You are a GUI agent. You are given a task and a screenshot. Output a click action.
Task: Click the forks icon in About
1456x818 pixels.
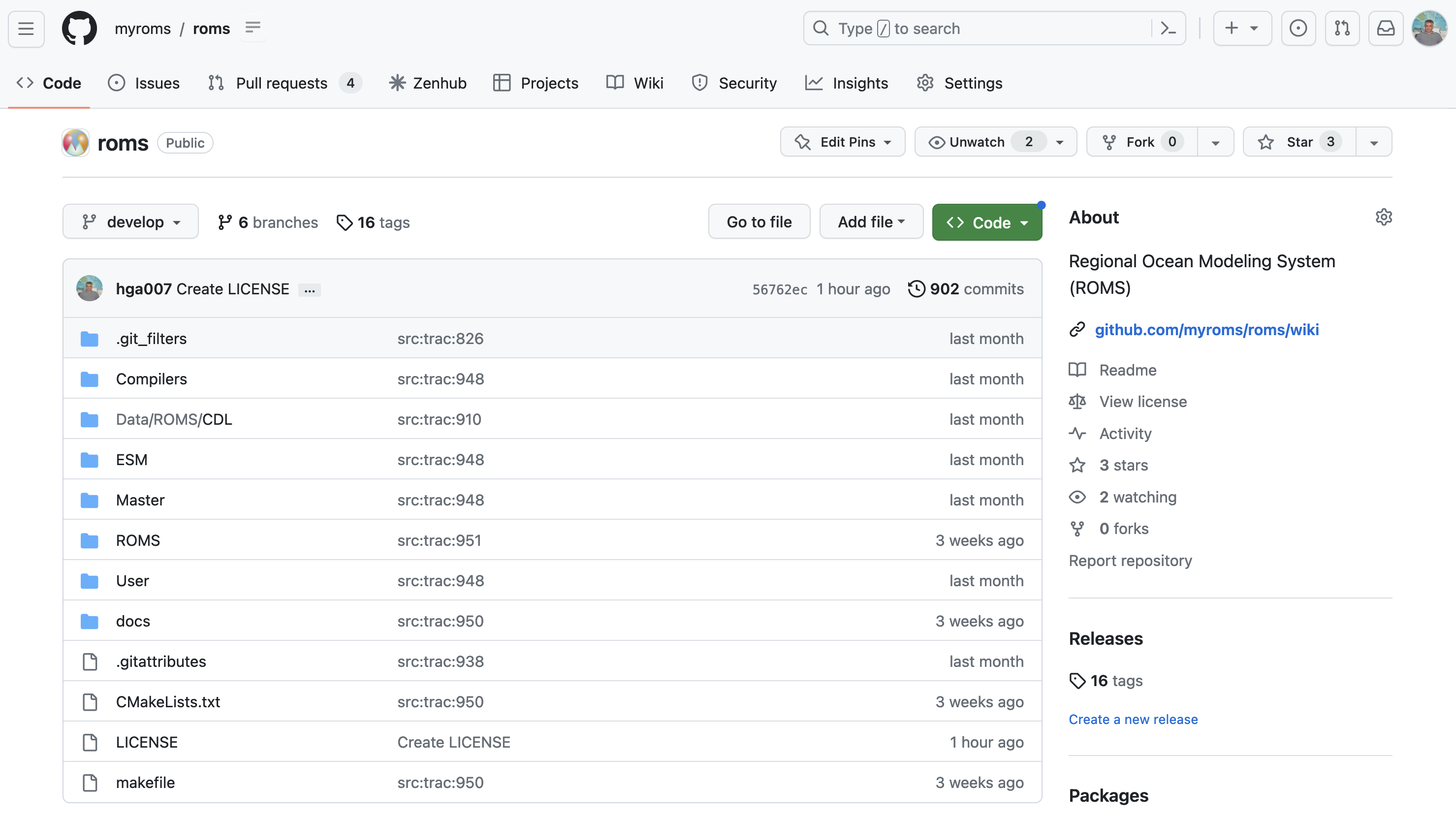coord(1077,529)
